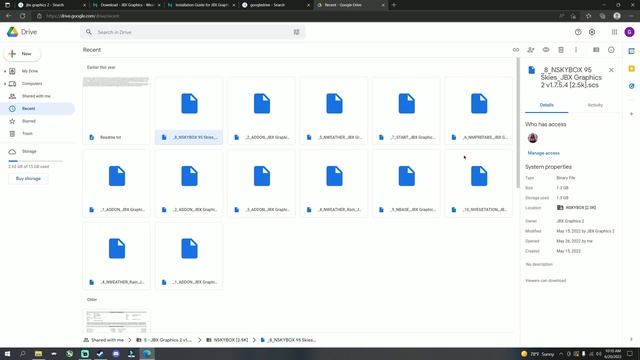
Task: Open Google Keep side panel icon
Action: (x=631, y=69)
